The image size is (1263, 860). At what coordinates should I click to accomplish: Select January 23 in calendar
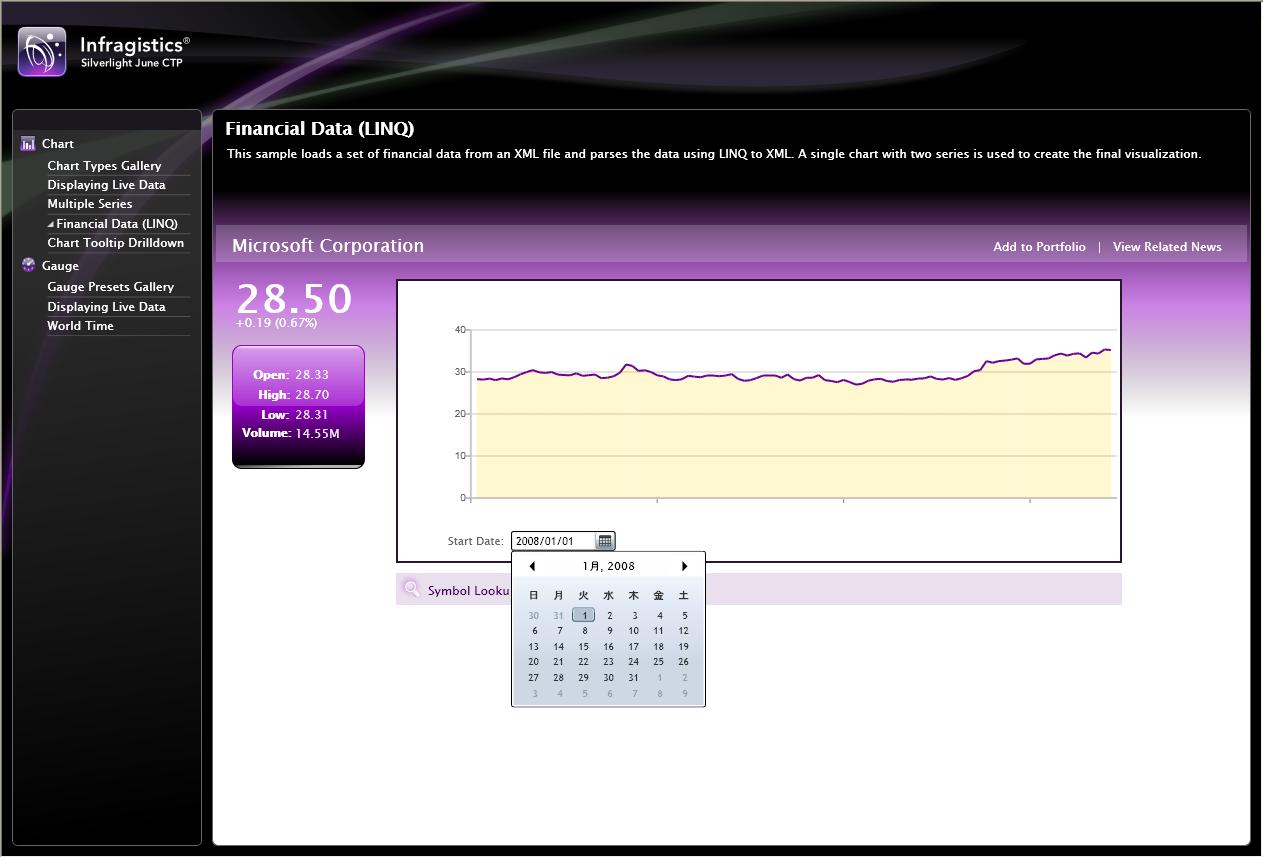coord(609,662)
